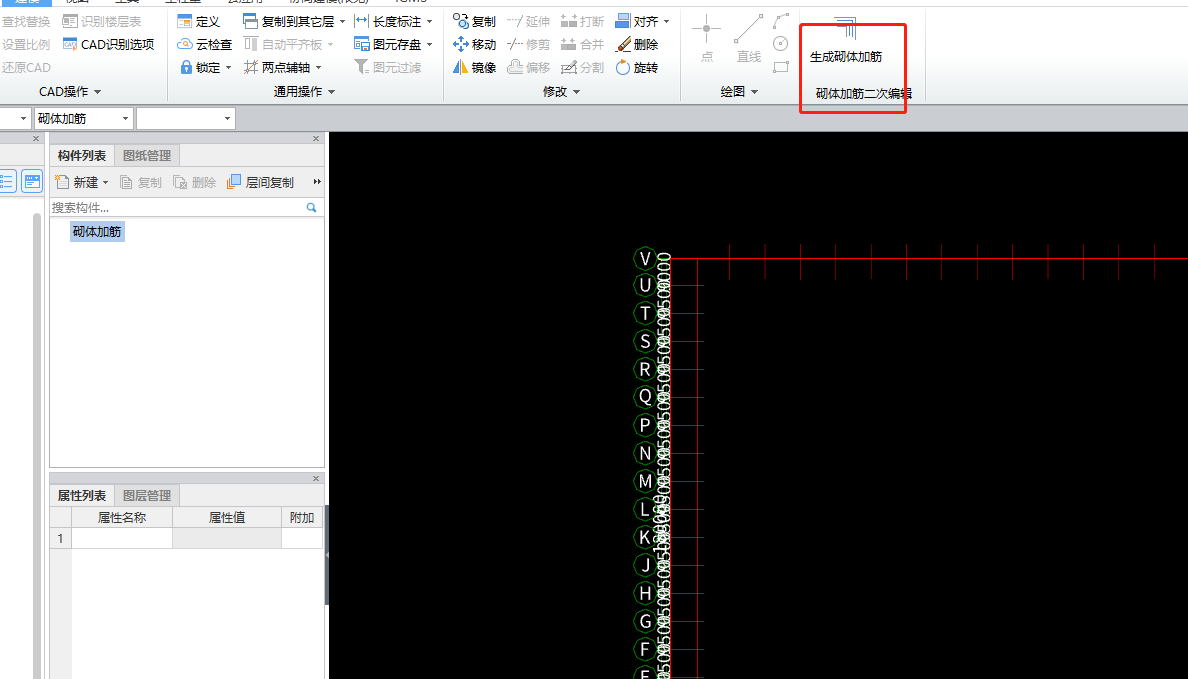Click 还原CAD button

tap(25, 67)
